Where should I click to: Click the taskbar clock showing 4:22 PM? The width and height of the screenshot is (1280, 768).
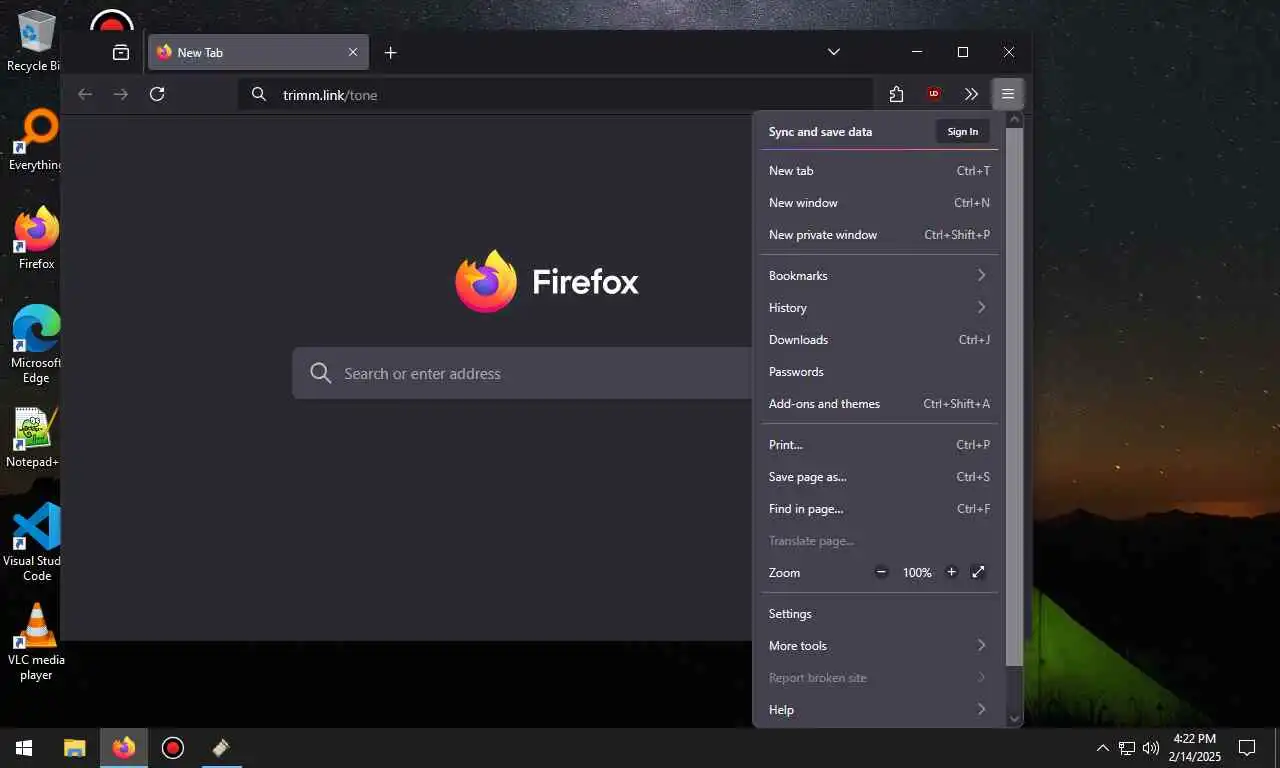click(x=1194, y=748)
